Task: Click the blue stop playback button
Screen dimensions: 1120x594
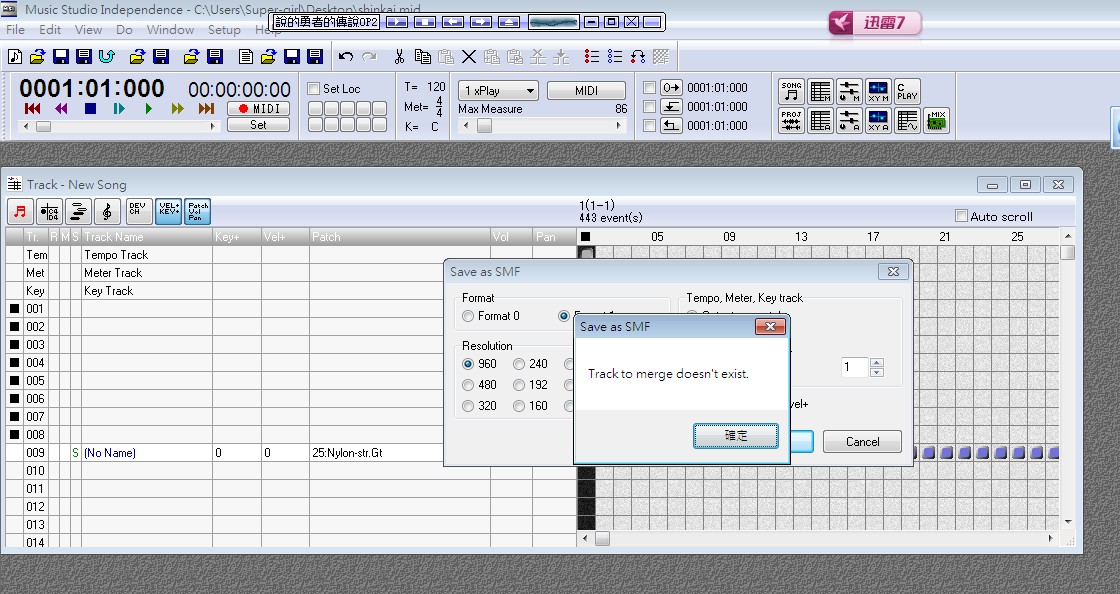Action: click(x=90, y=109)
